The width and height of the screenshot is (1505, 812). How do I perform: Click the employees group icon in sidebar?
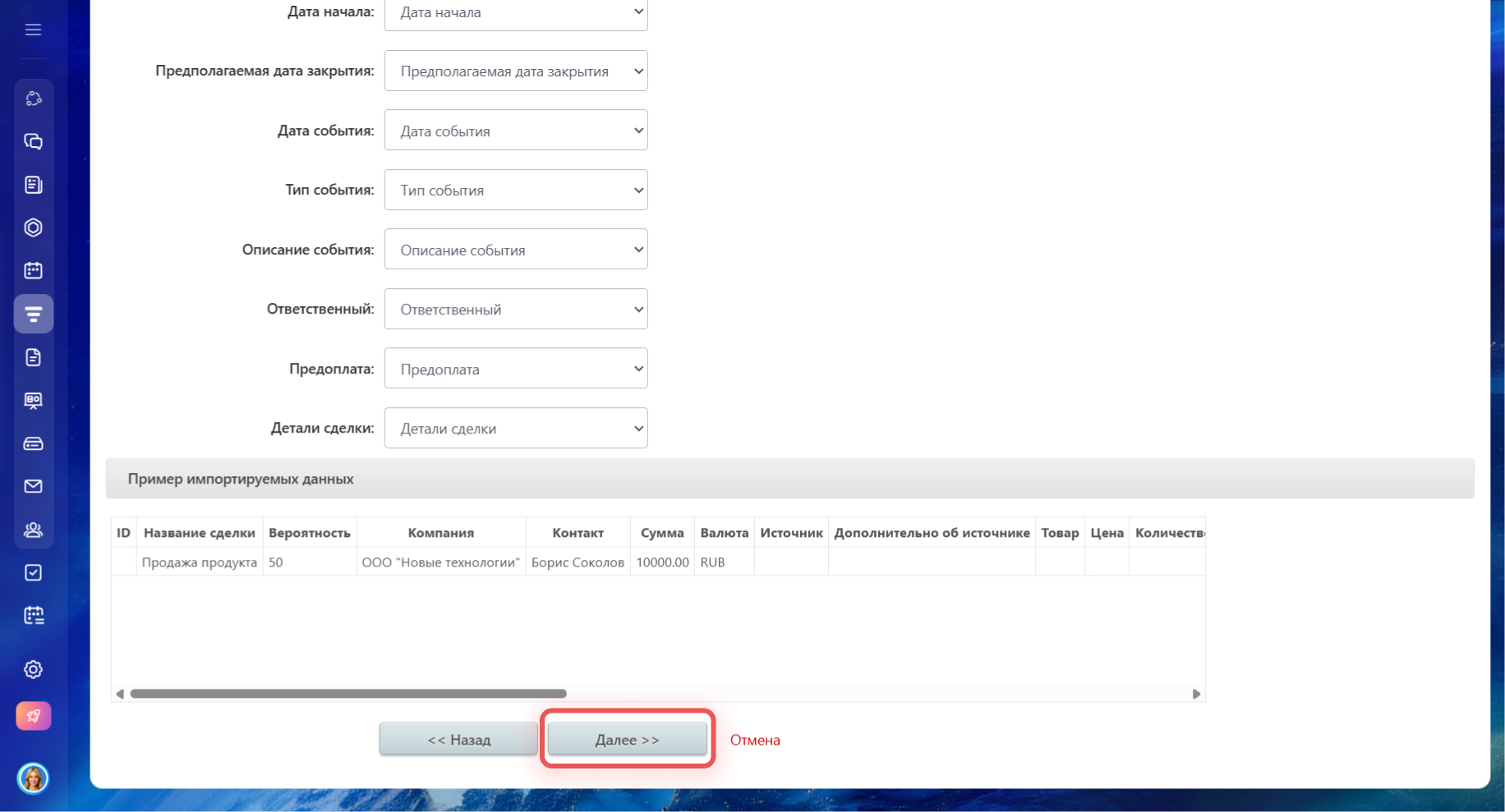(33, 530)
